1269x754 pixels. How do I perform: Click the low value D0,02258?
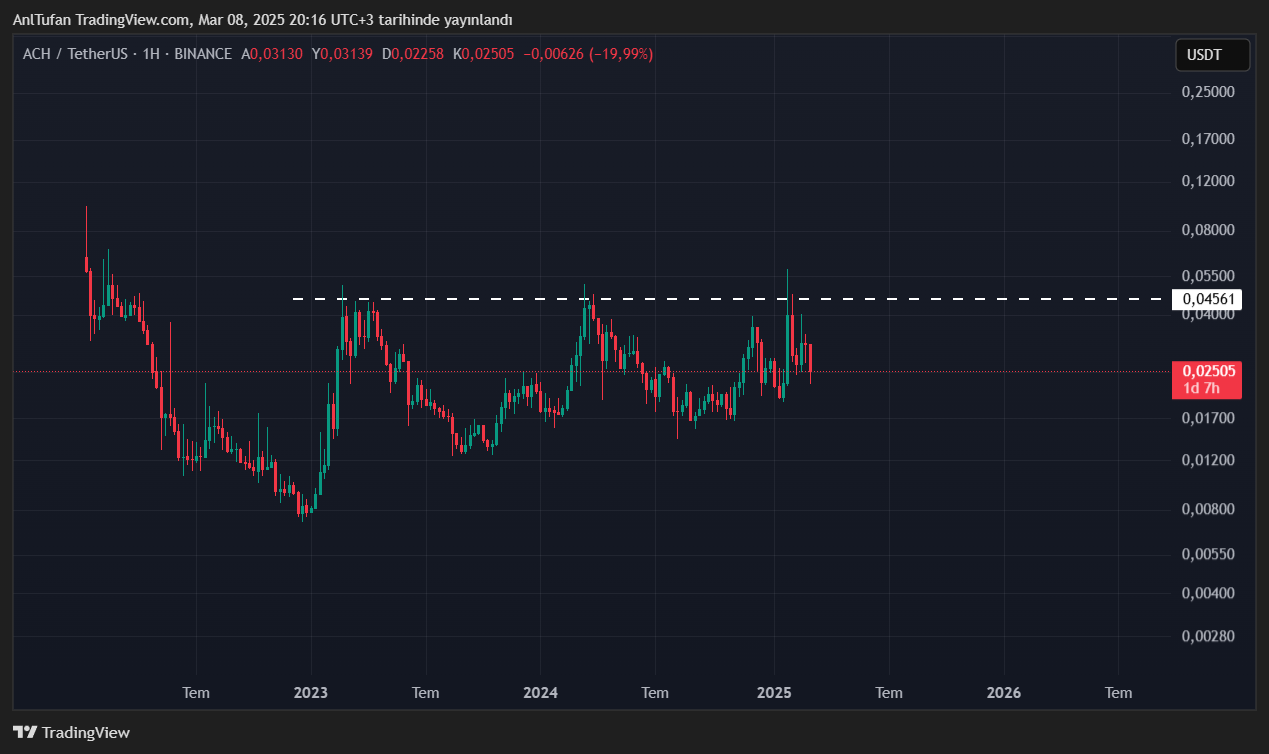pyautogui.click(x=414, y=54)
